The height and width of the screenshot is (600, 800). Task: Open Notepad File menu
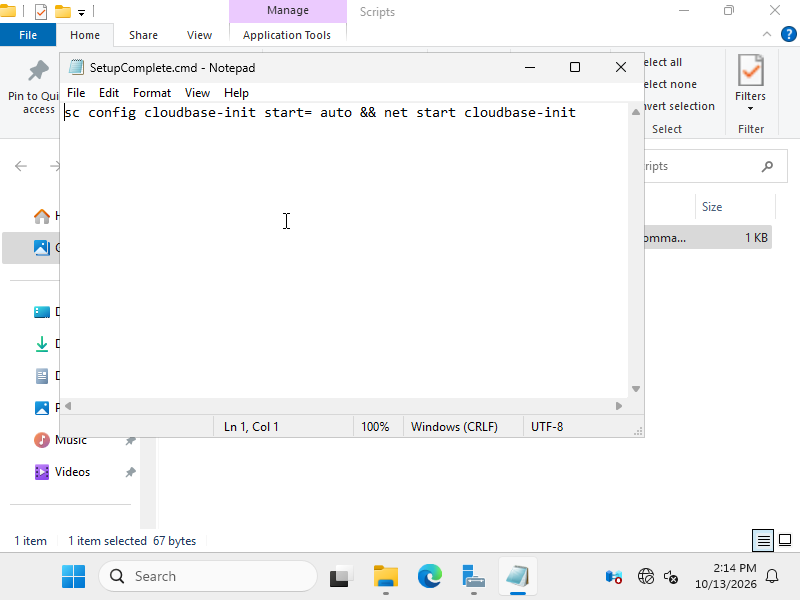click(x=76, y=93)
